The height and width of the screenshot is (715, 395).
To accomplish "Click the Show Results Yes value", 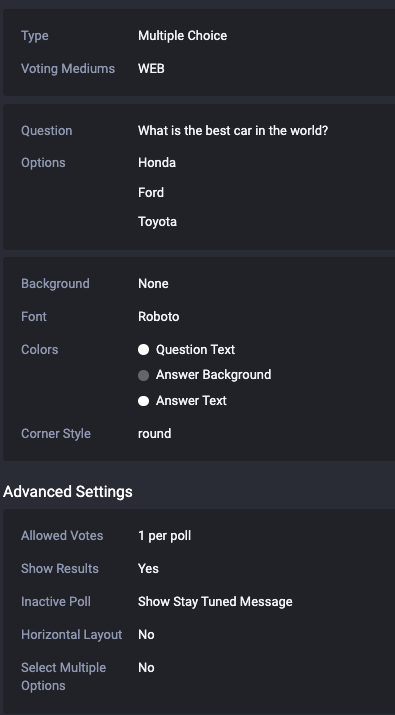I will [x=148, y=569].
